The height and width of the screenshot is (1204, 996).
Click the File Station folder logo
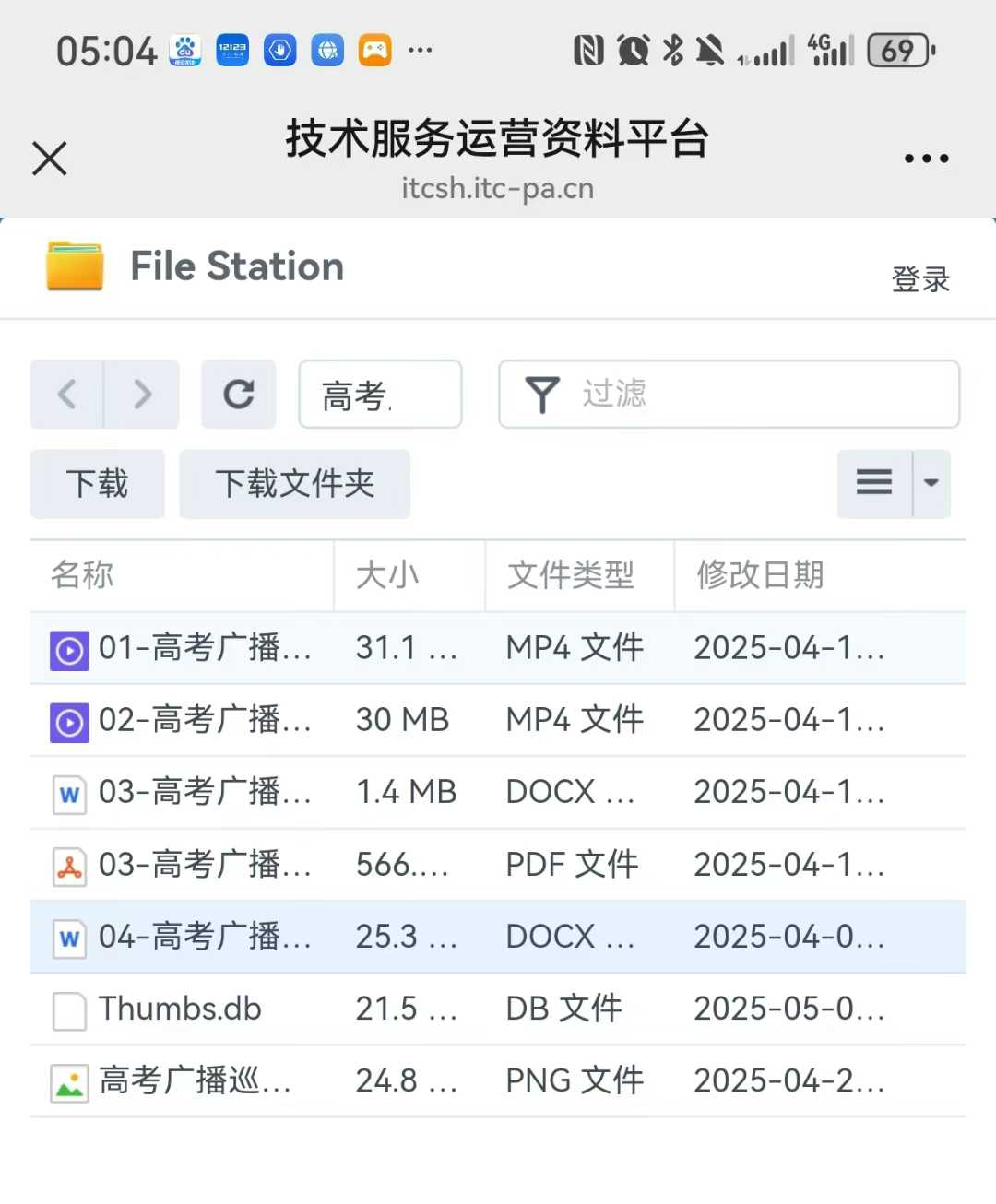point(75,266)
